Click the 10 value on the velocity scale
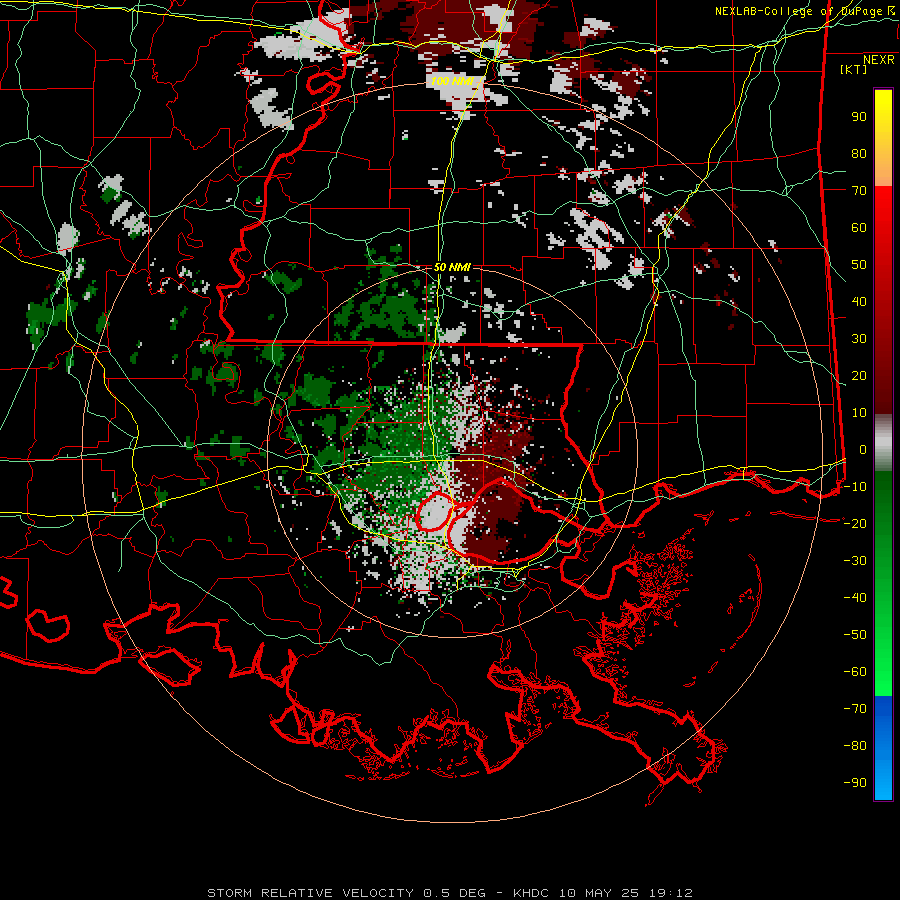Image resolution: width=900 pixels, height=900 pixels. (x=859, y=413)
